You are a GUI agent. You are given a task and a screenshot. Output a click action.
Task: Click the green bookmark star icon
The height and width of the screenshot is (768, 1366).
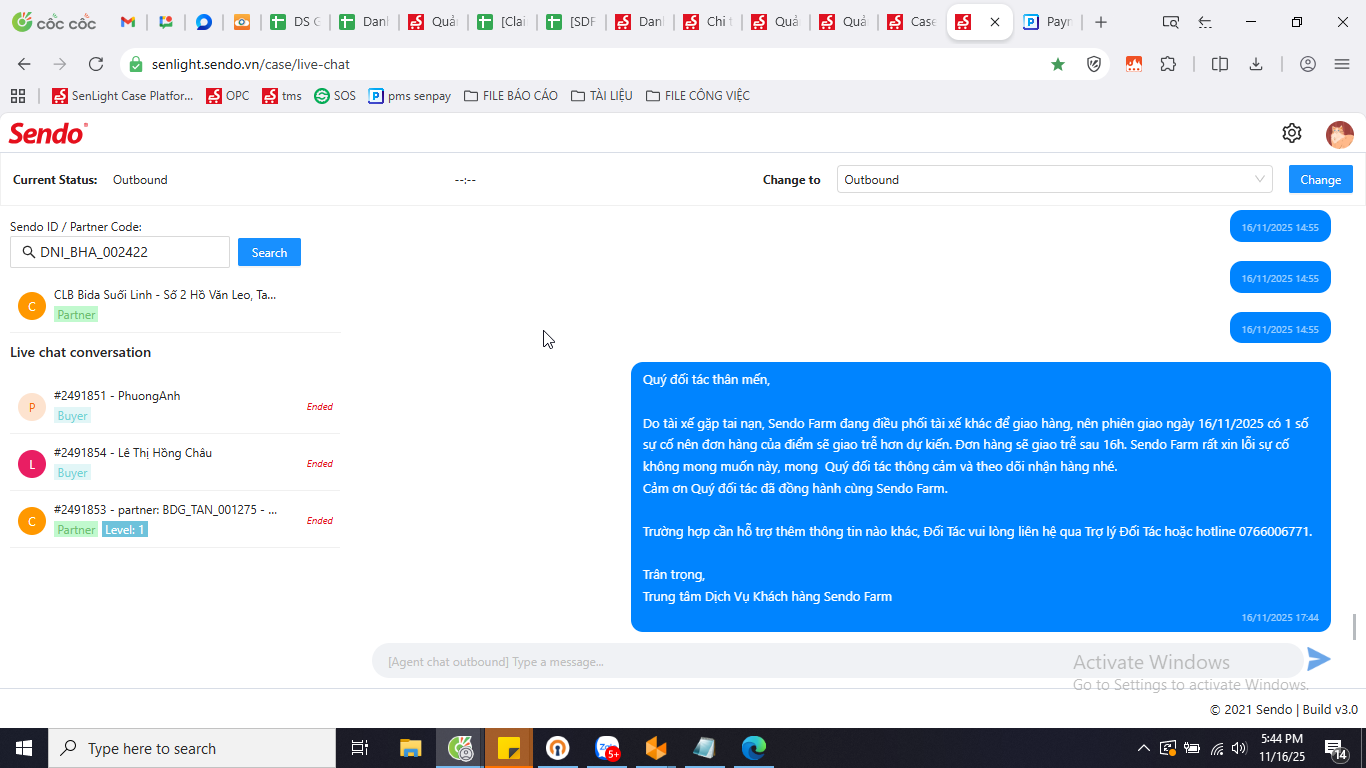click(1058, 64)
